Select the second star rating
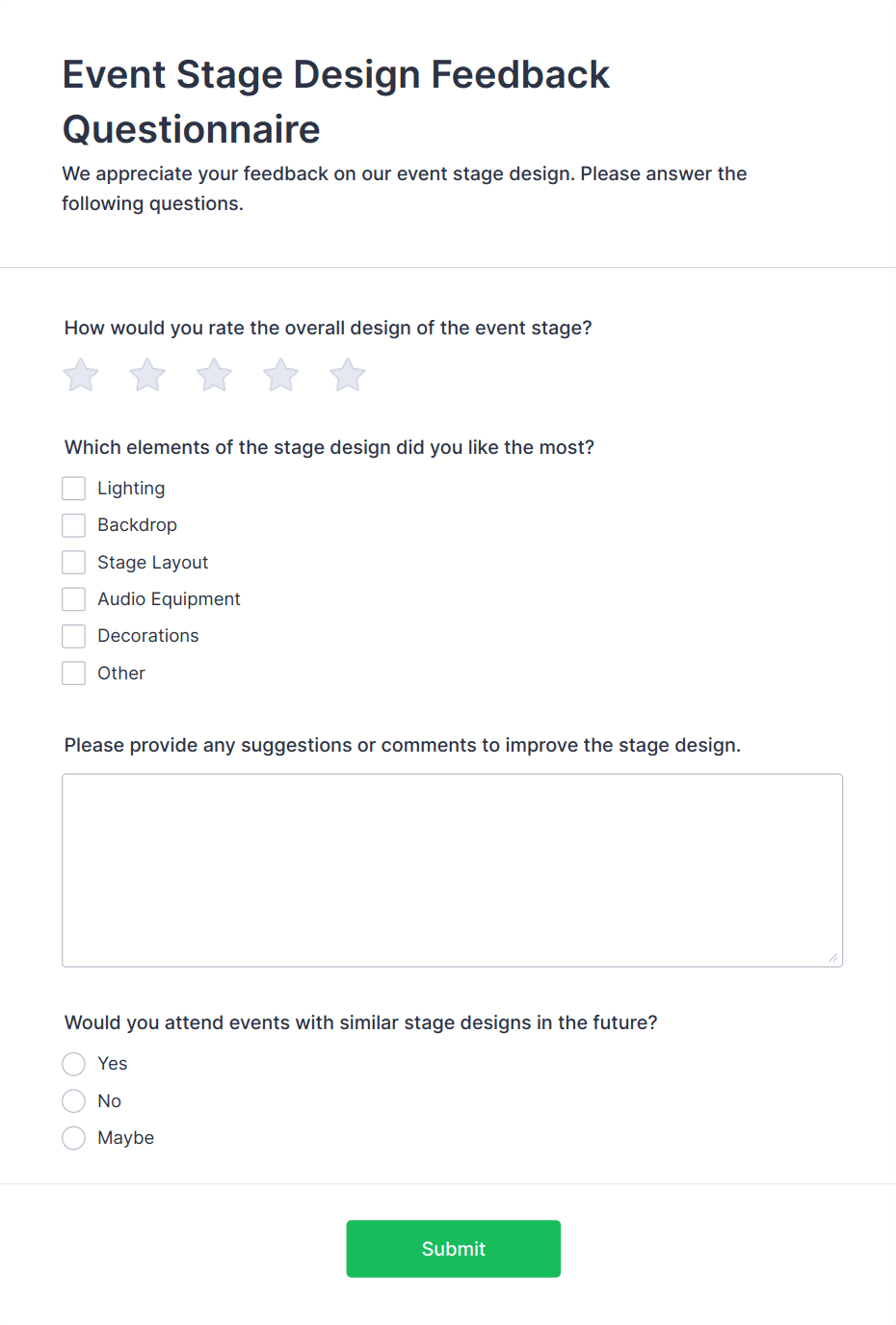 pos(146,375)
